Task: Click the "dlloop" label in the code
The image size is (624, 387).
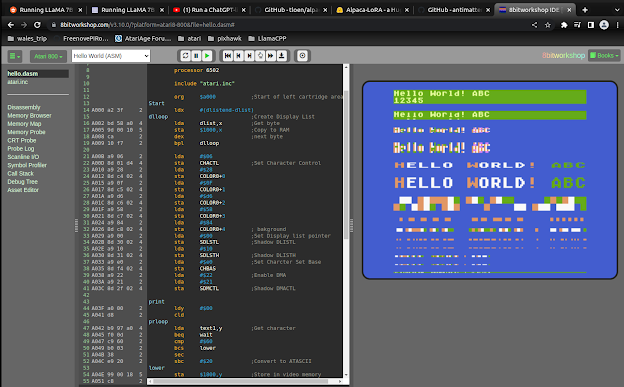Action: (158, 117)
